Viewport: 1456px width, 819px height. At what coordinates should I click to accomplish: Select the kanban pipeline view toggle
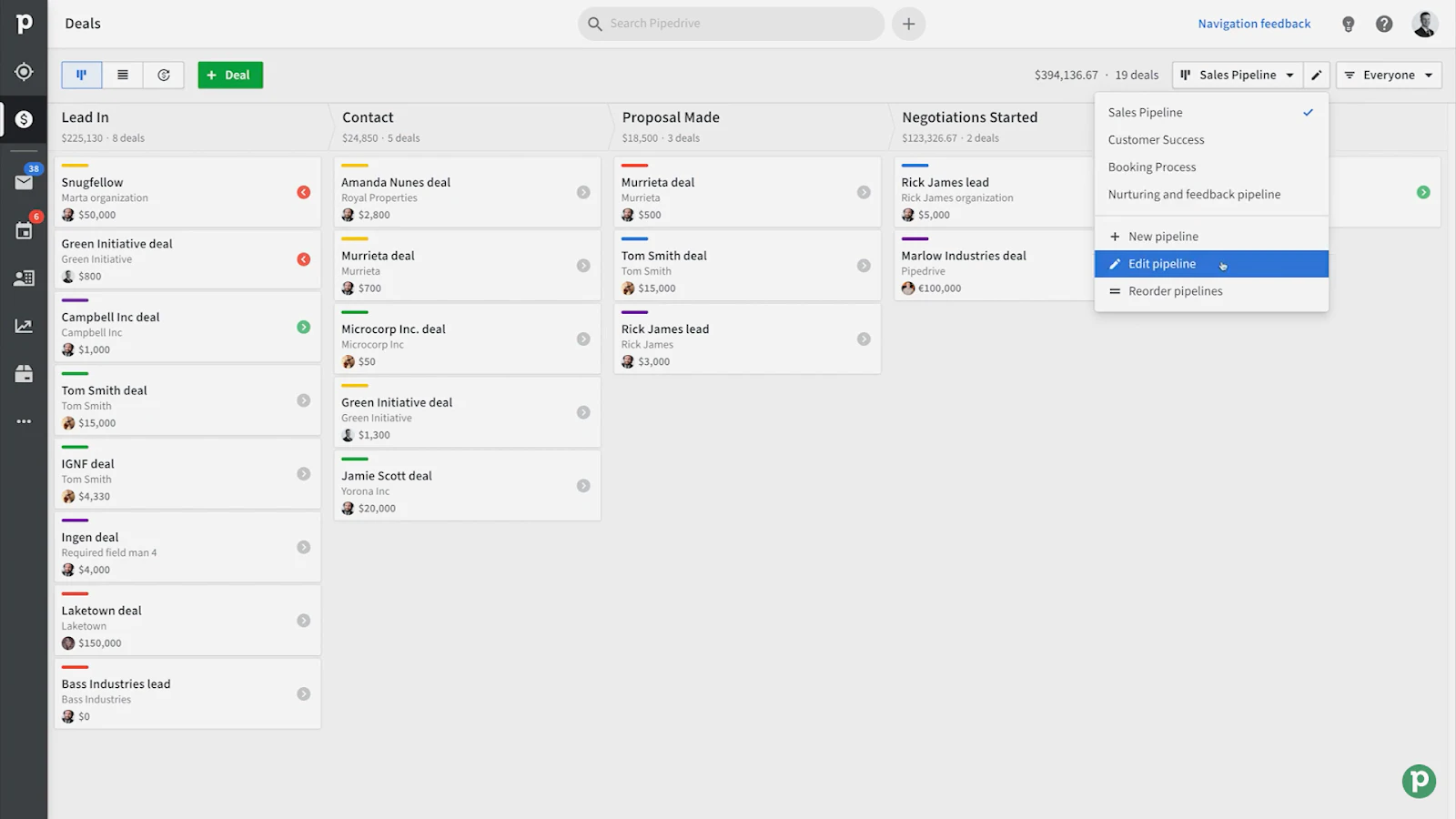point(82,75)
